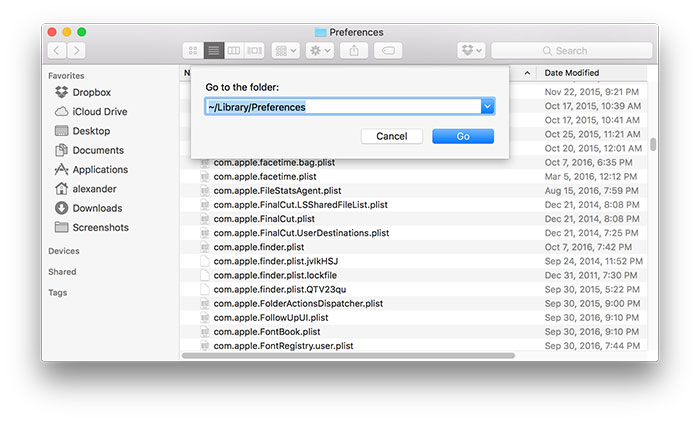Open the alexander home folder
This screenshot has height=421, width=700.
[x=94, y=189]
